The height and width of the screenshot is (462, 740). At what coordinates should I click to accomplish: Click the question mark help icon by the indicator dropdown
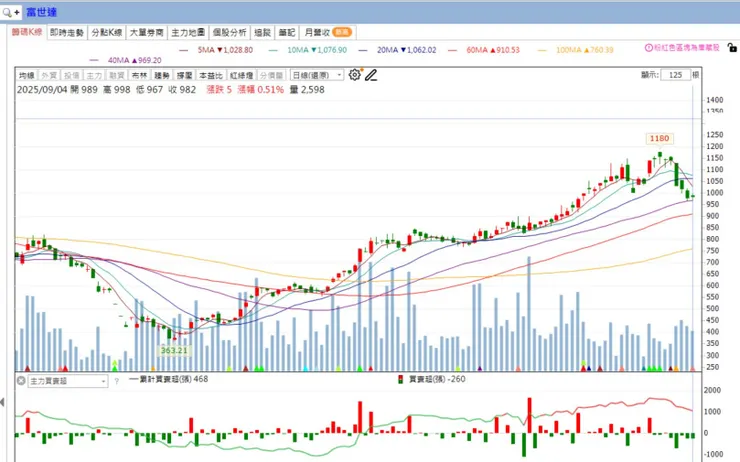[117, 381]
